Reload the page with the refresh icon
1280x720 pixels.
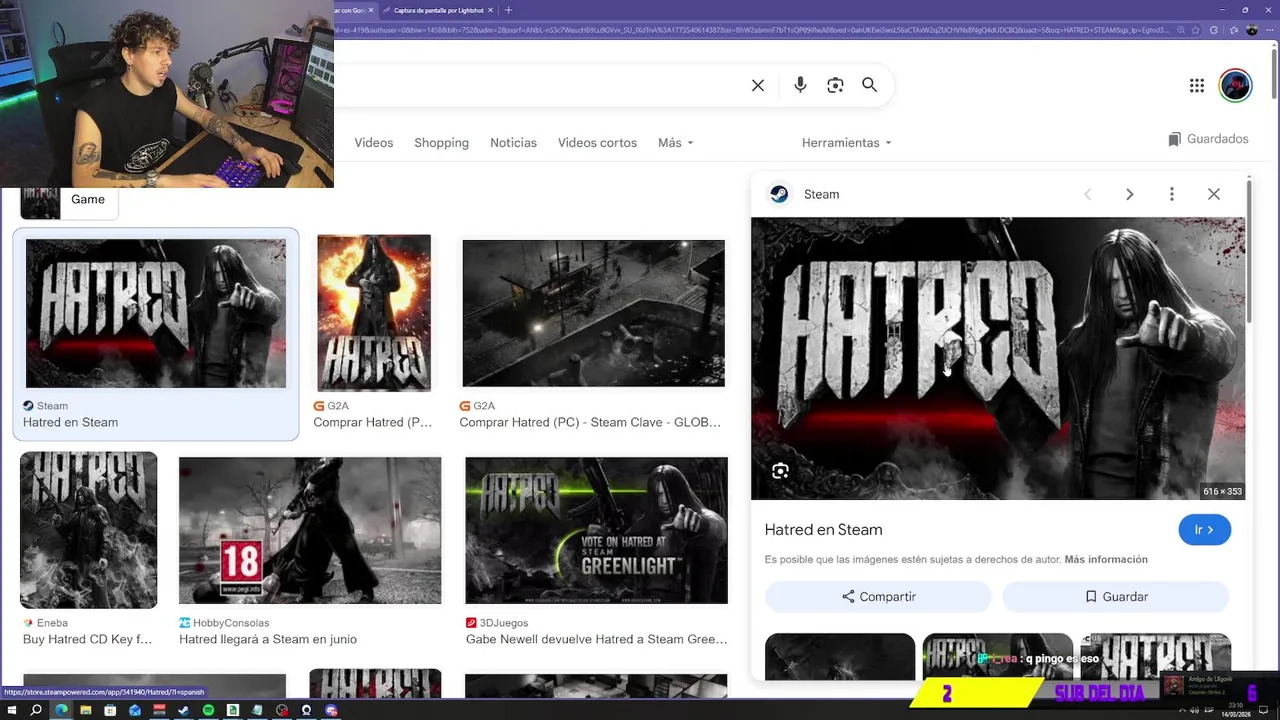pyautogui.click(x=1214, y=30)
